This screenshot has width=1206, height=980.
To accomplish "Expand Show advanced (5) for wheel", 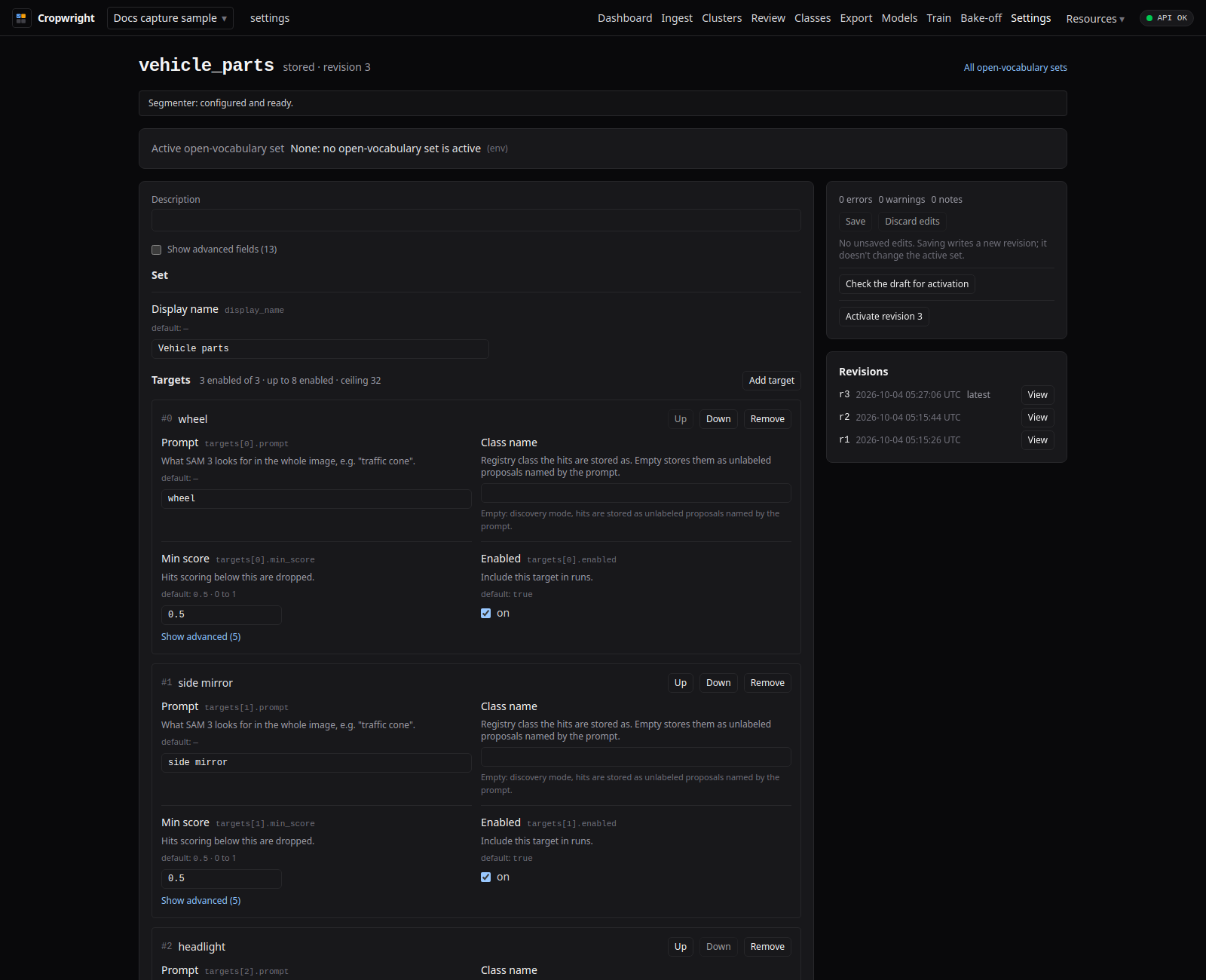I will tap(200, 637).
